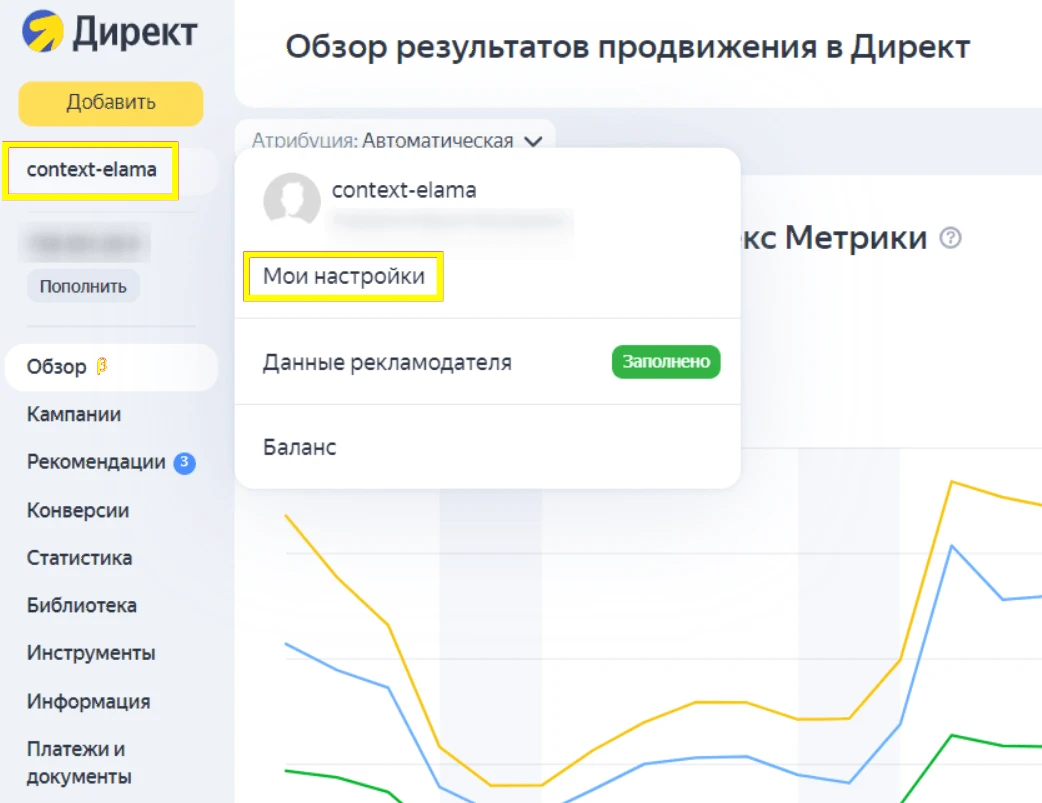Click the blurred balance amount in sidebar
The height and width of the screenshot is (803, 1042).
(84, 243)
